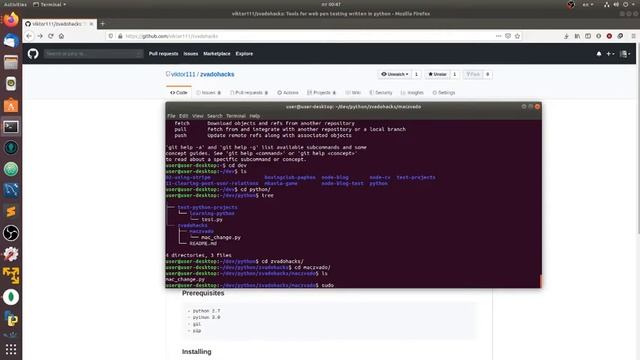Open the terminal File menu

coord(171,116)
